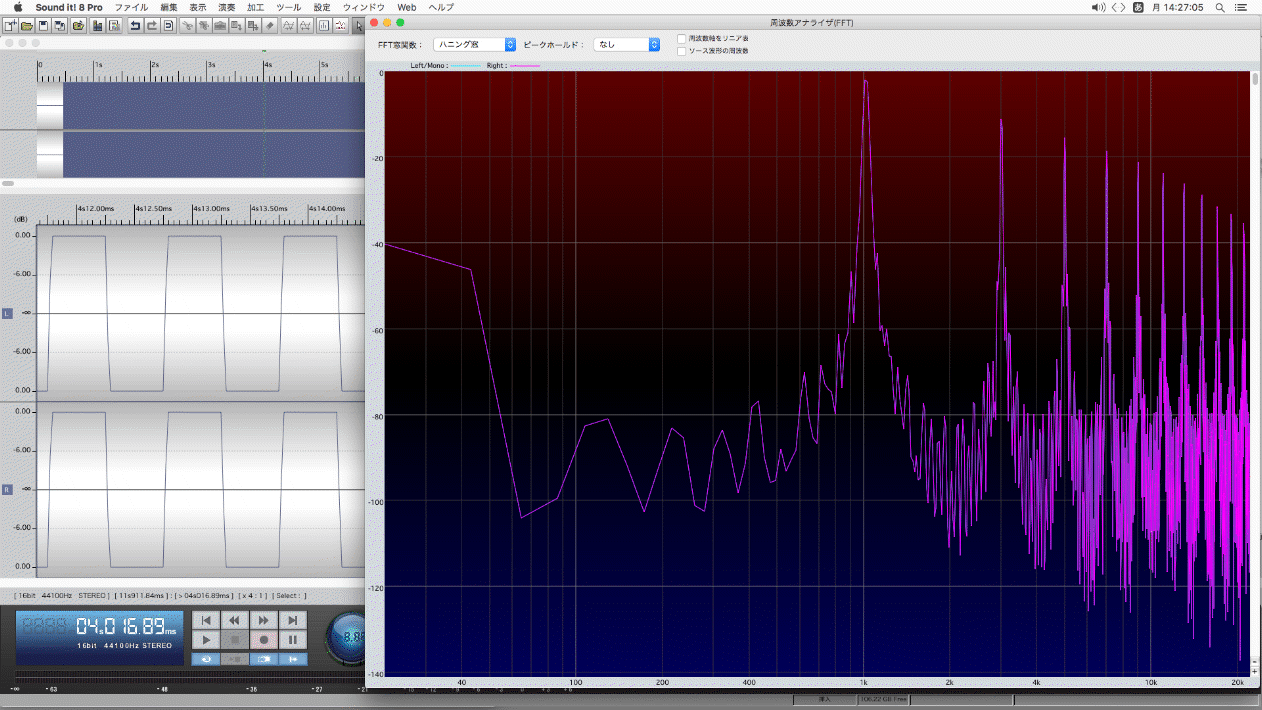
Task: Jump to the end of the audio
Action: [293, 621]
